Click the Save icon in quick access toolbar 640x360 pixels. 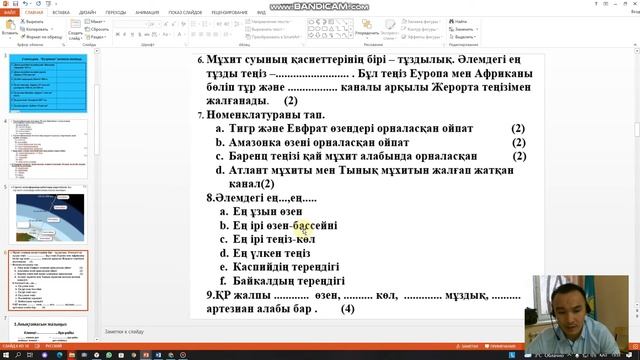(16, 4)
